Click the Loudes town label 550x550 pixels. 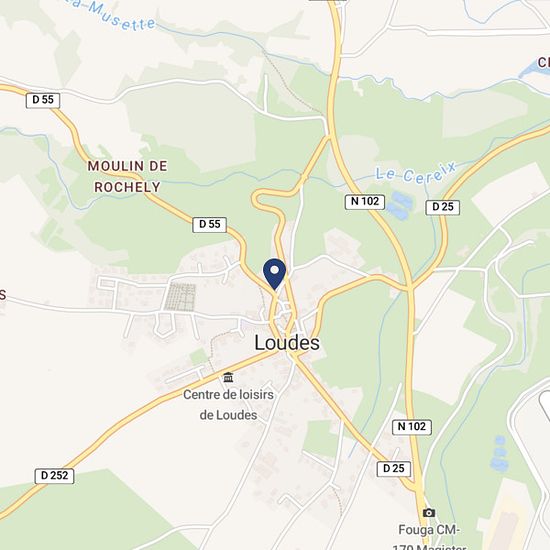coord(287,343)
